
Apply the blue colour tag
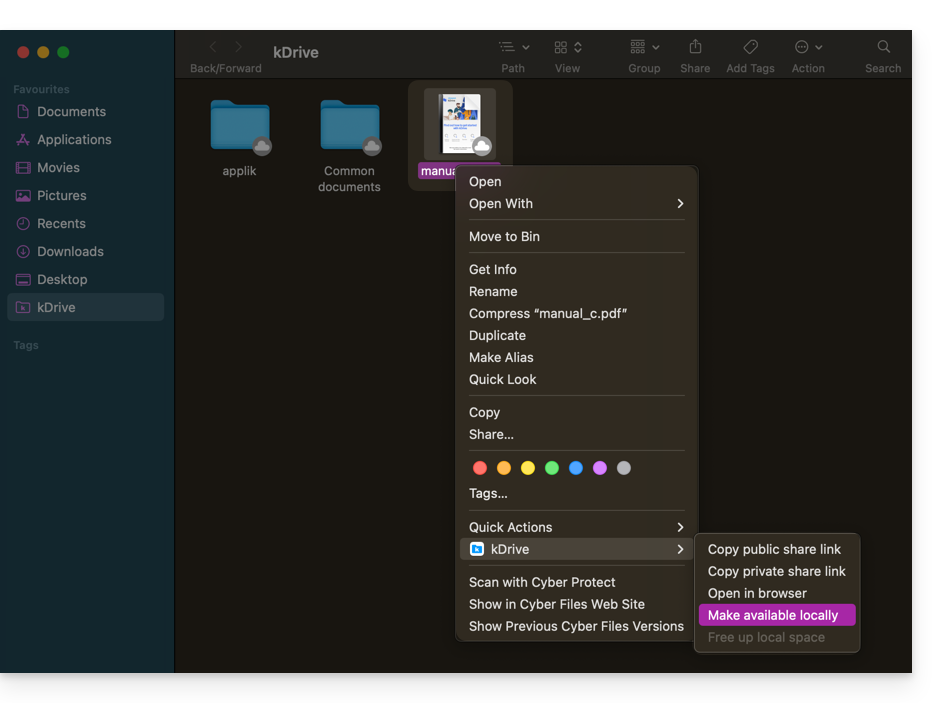(x=576, y=468)
